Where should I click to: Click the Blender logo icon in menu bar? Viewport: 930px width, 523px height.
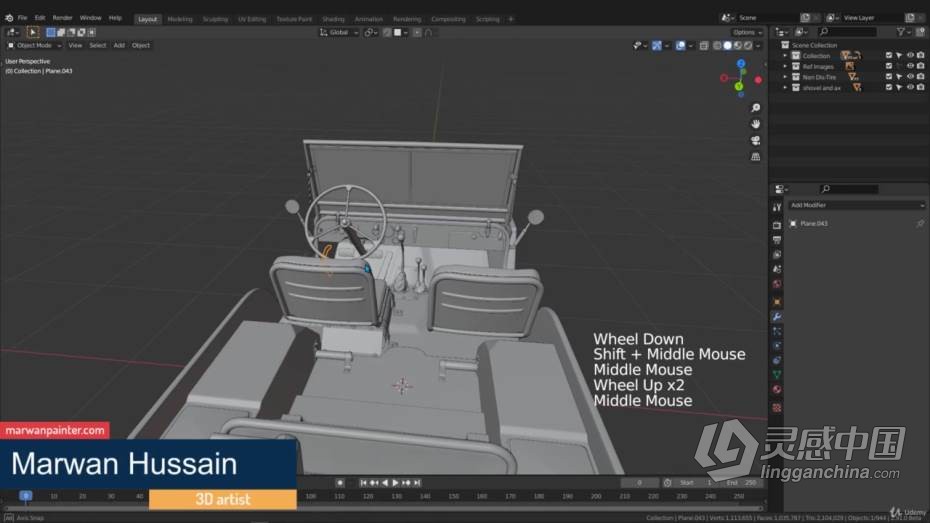9,18
